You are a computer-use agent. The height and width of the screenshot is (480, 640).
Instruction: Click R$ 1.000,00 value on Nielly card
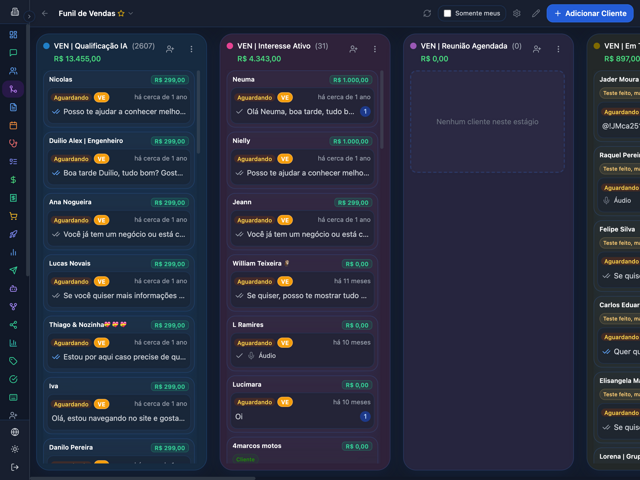coord(351,141)
